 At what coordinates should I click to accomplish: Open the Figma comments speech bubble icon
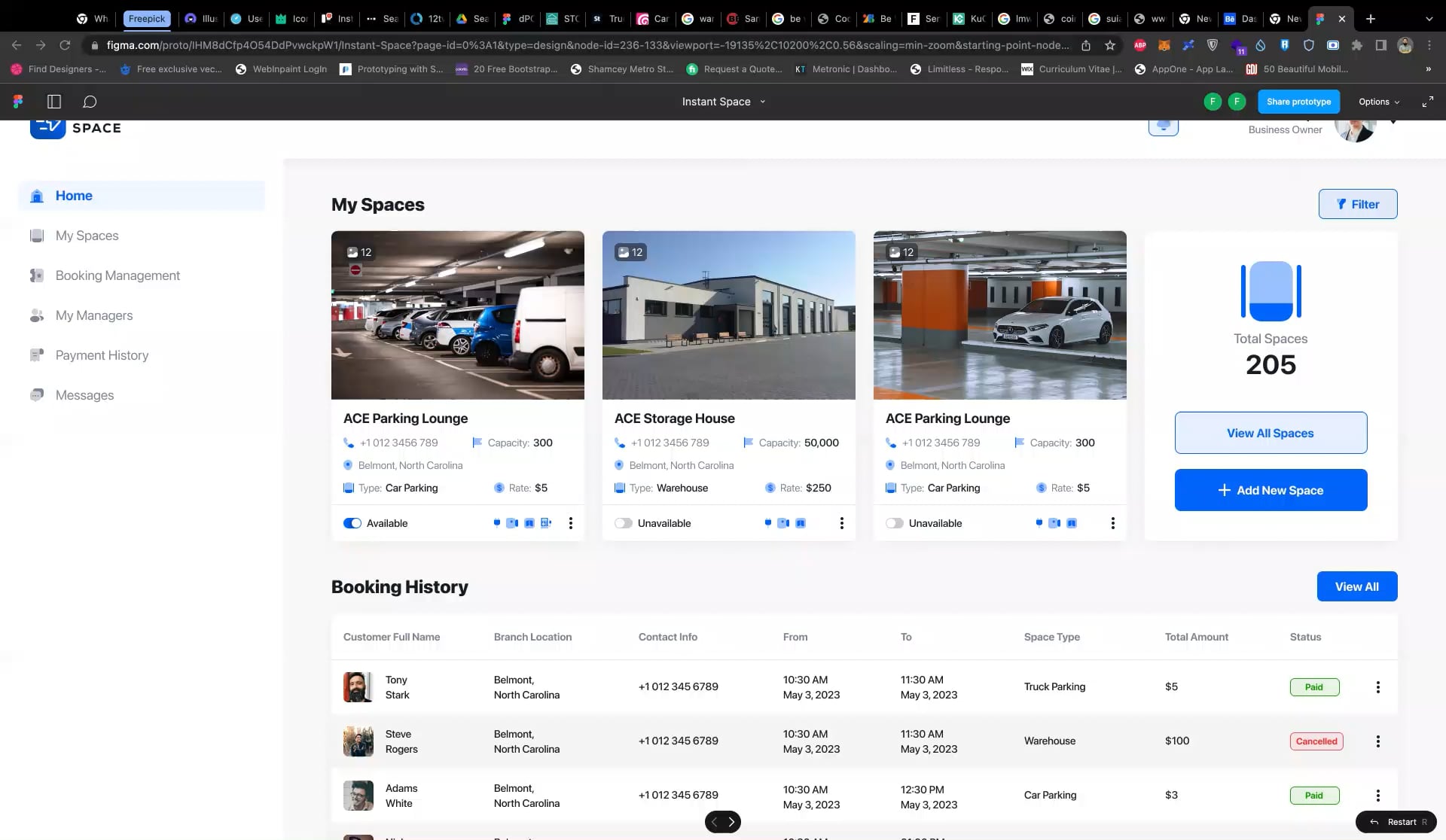[90, 102]
